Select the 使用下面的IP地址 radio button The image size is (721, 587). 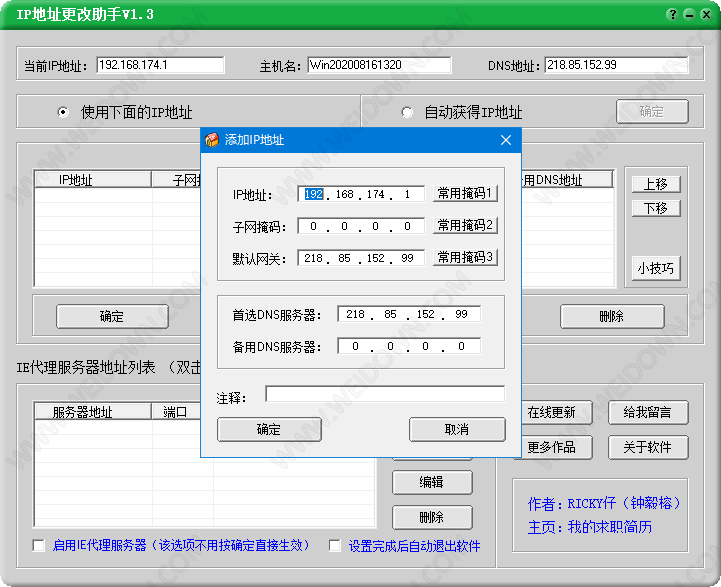pos(63,112)
